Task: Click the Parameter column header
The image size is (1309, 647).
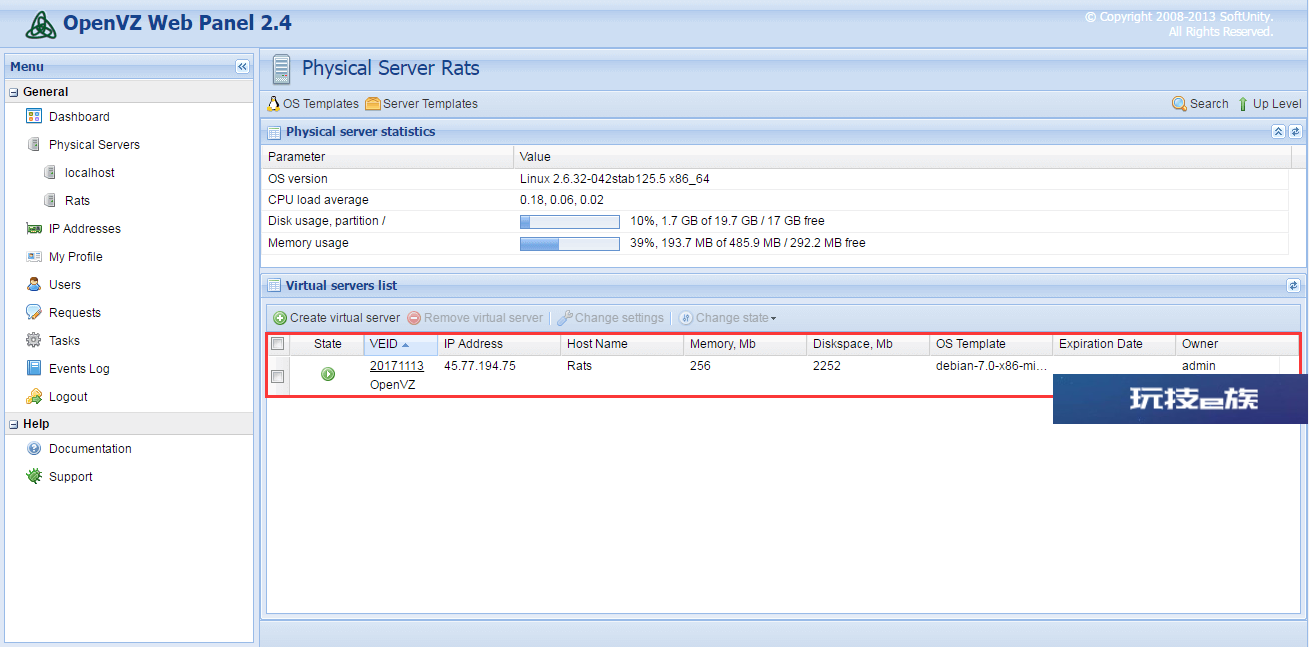Action: [388, 157]
